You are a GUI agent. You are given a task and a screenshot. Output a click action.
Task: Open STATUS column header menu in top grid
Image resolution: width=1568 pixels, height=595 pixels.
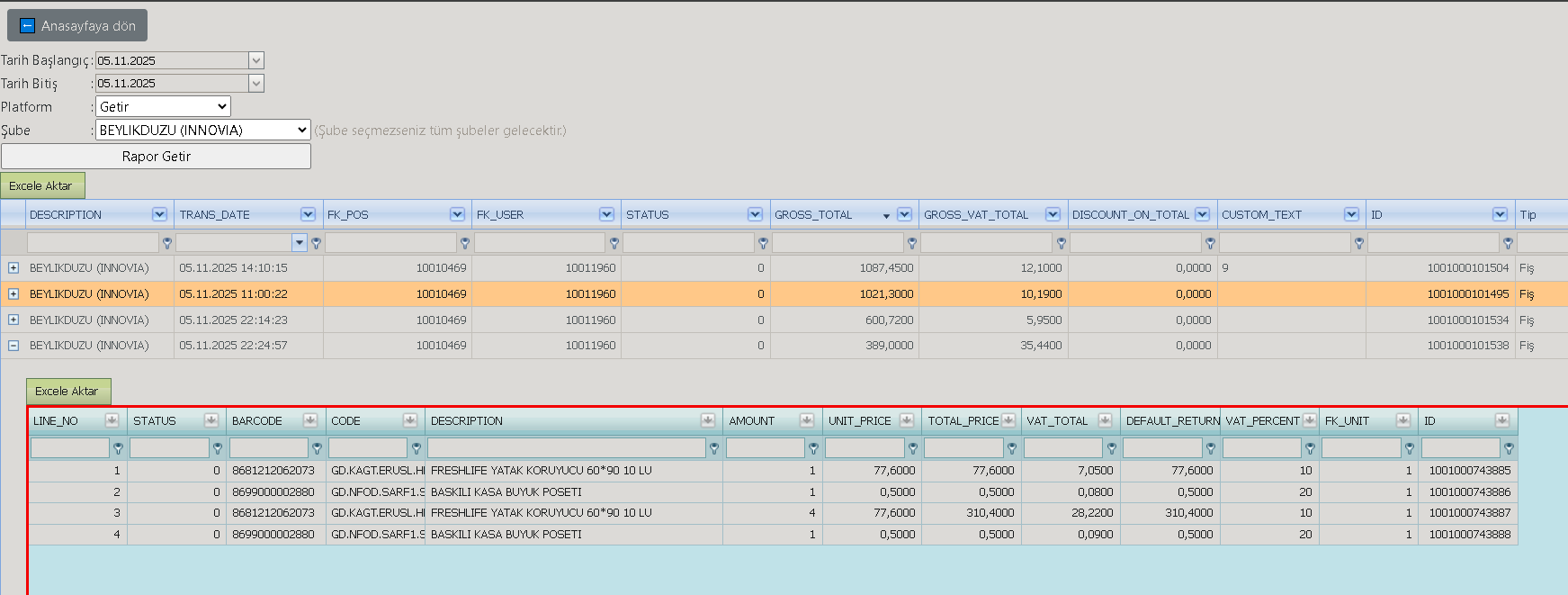(x=755, y=214)
